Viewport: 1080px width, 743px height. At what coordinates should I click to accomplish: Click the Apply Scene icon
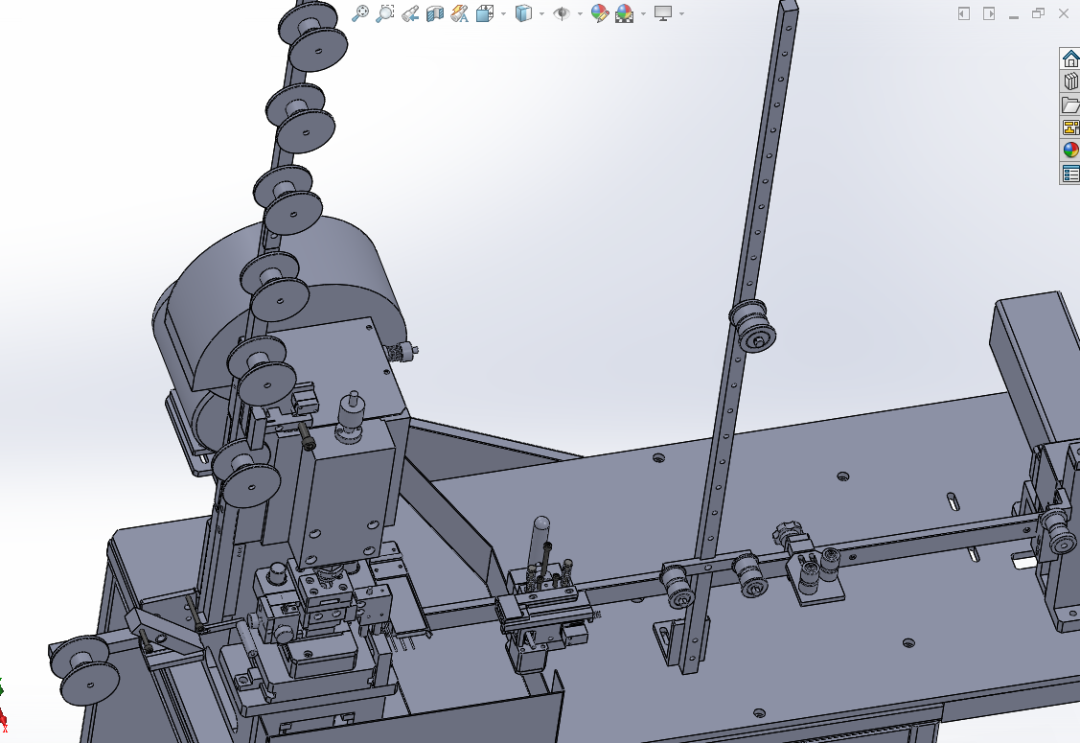point(625,13)
